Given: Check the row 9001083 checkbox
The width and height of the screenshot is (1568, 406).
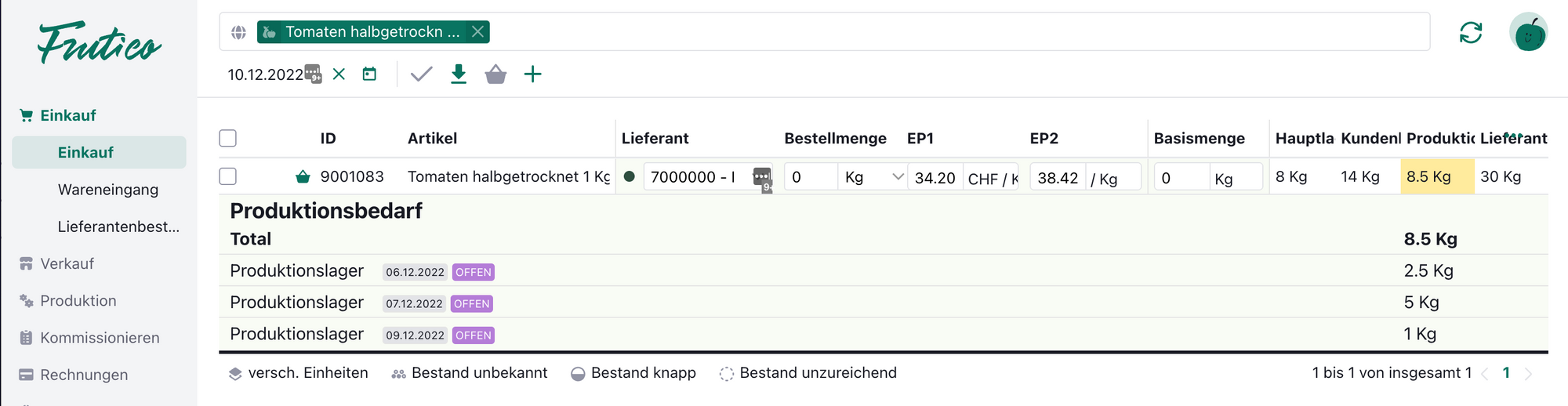Looking at the screenshot, I should click(228, 176).
